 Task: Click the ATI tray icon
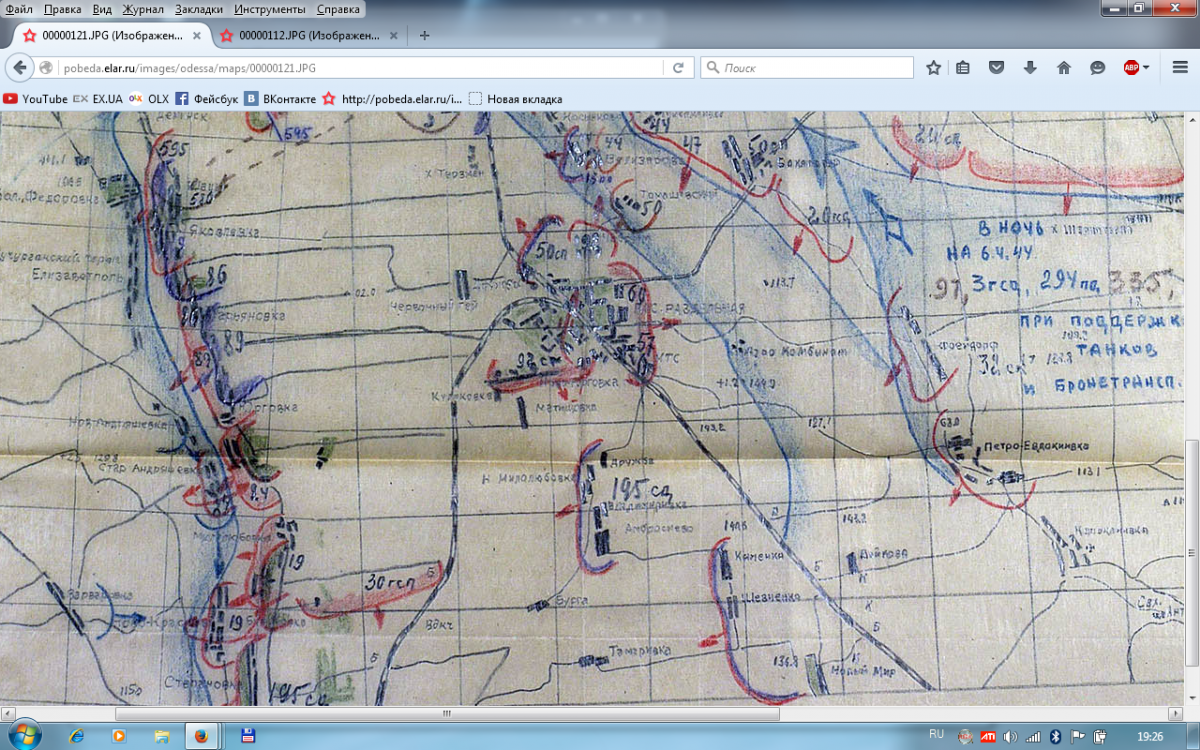(x=987, y=736)
